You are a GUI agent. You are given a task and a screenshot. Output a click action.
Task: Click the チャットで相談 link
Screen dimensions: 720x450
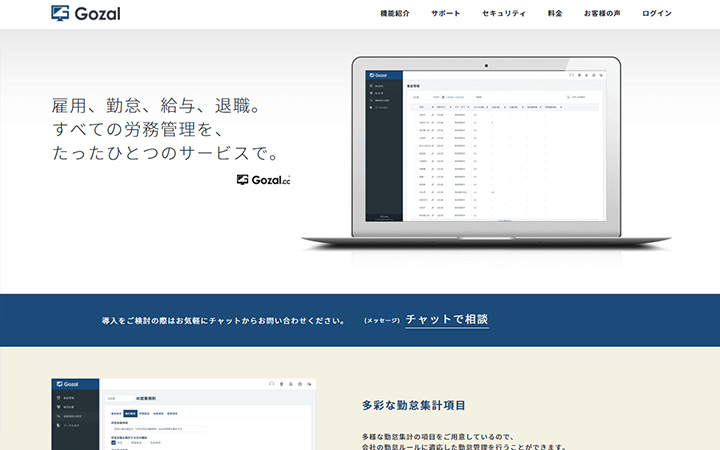pos(447,320)
